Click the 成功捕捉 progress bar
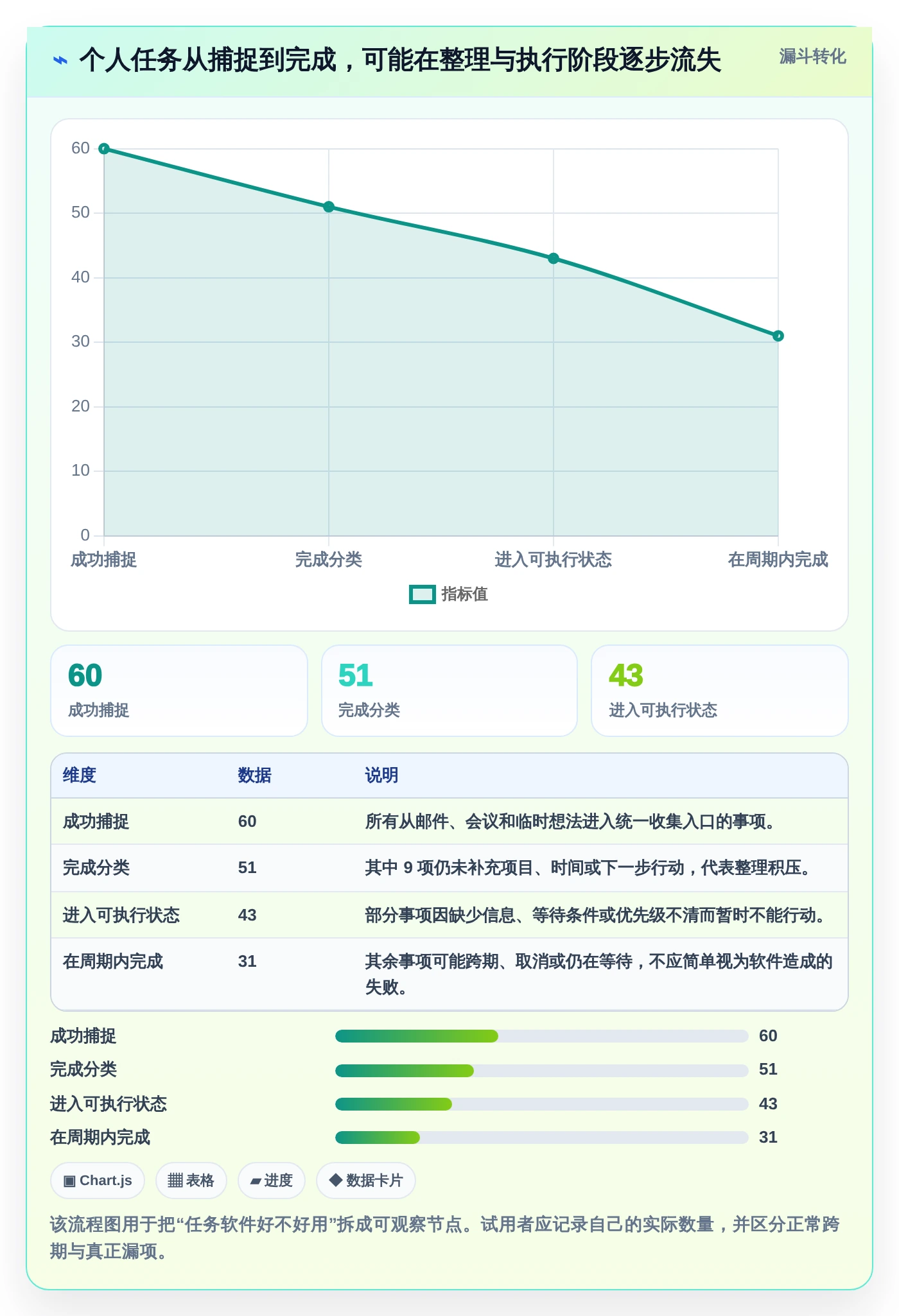Viewport: 899px width, 1316px height. [x=541, y=1036]
